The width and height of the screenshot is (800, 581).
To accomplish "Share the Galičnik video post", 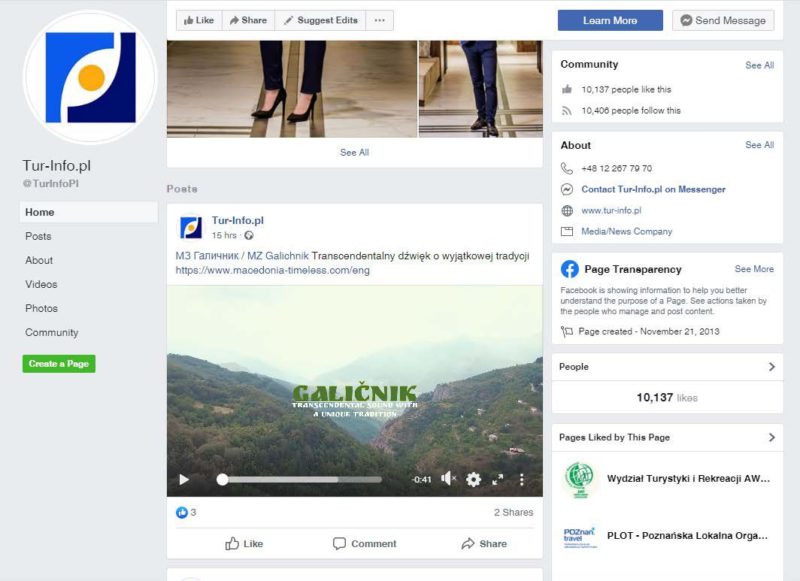I will (x=484, y=544).
